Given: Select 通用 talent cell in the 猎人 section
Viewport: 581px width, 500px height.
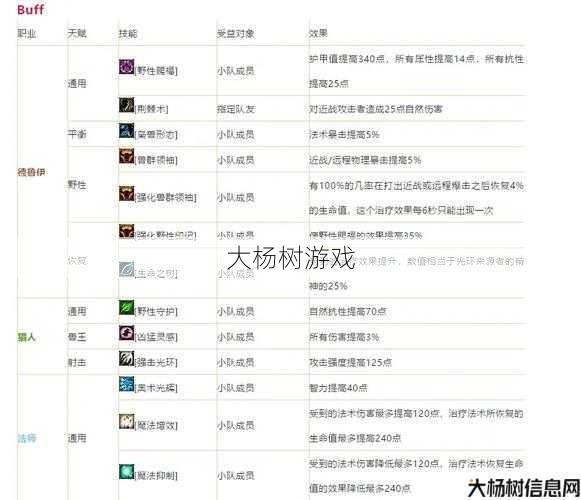Looking at the screenshot, I should click(77, 311).
